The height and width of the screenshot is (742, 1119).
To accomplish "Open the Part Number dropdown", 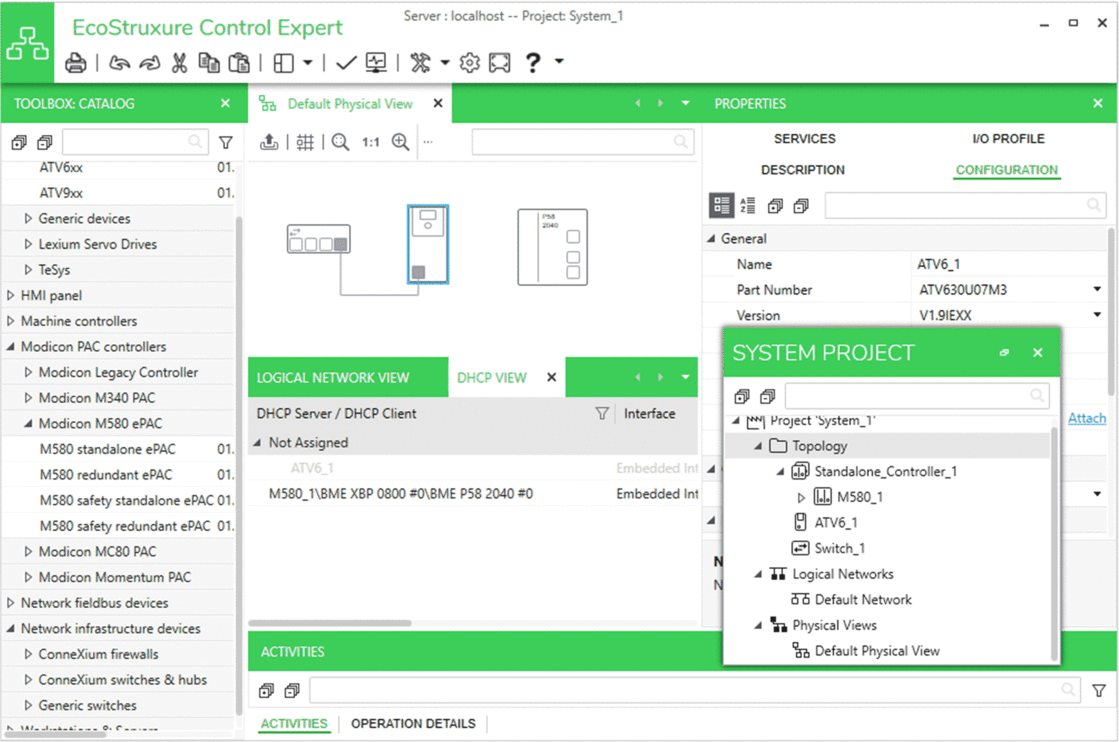I will (1097, 290).
